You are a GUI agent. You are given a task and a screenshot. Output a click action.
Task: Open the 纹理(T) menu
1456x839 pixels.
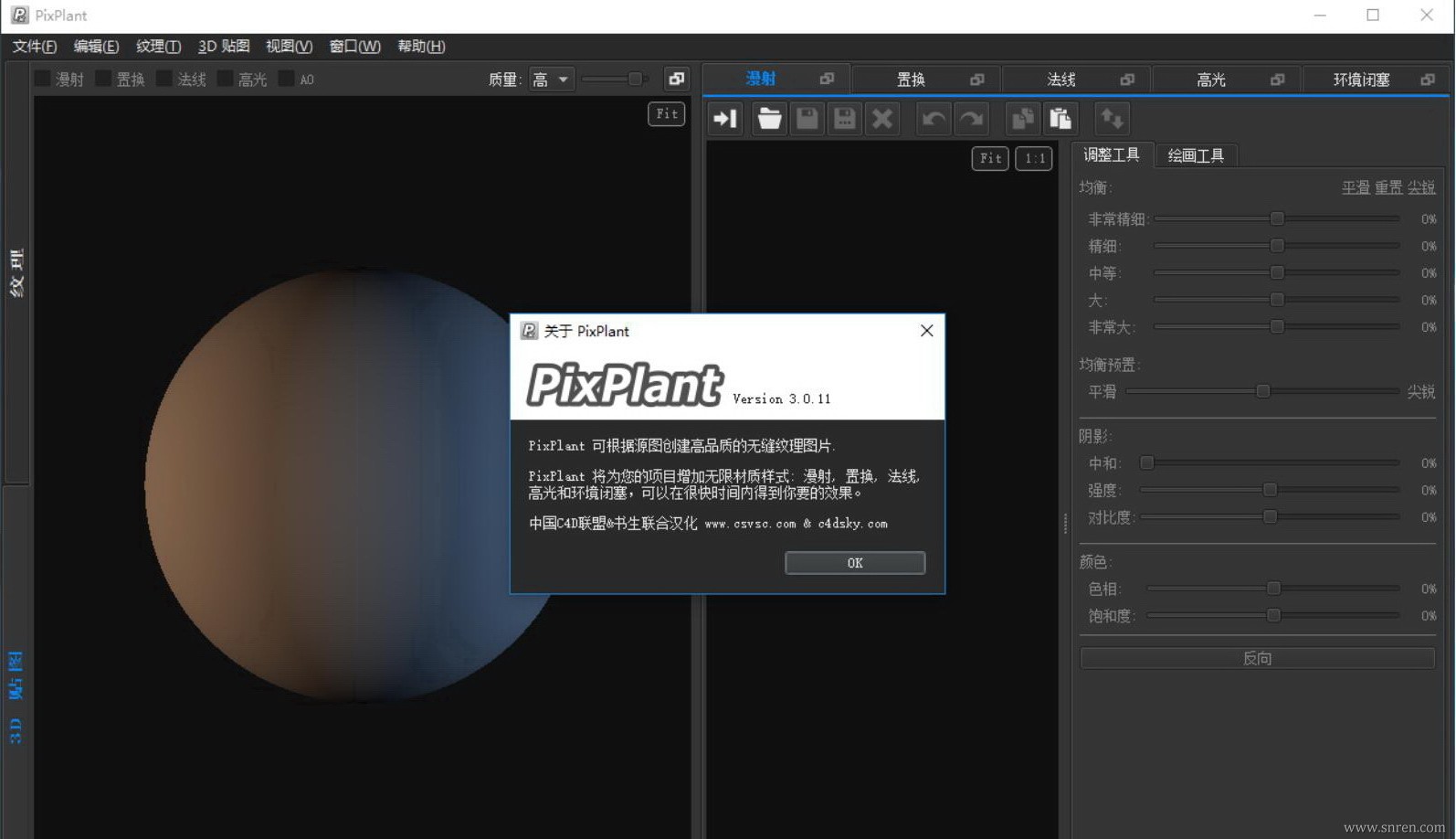click(158, 47)
